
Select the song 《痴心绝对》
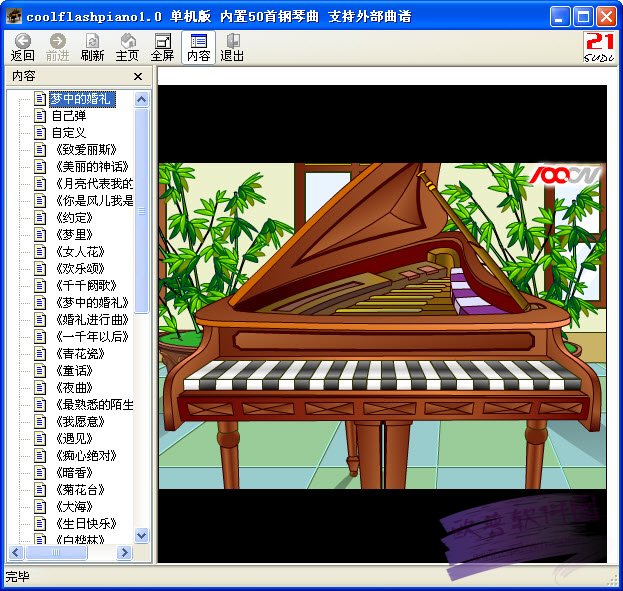(85, 455)
